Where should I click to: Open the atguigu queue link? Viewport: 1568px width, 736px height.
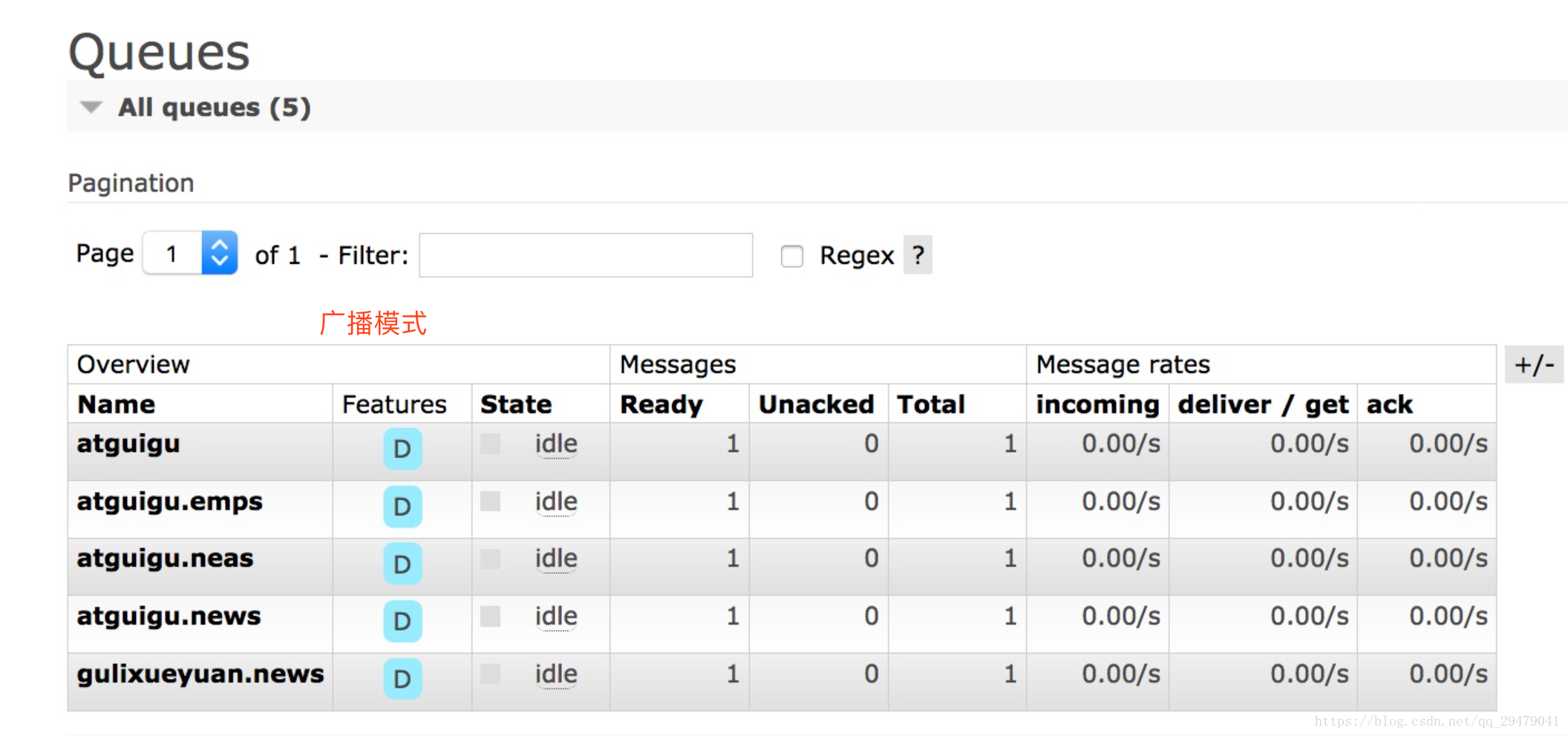point(128,444)
